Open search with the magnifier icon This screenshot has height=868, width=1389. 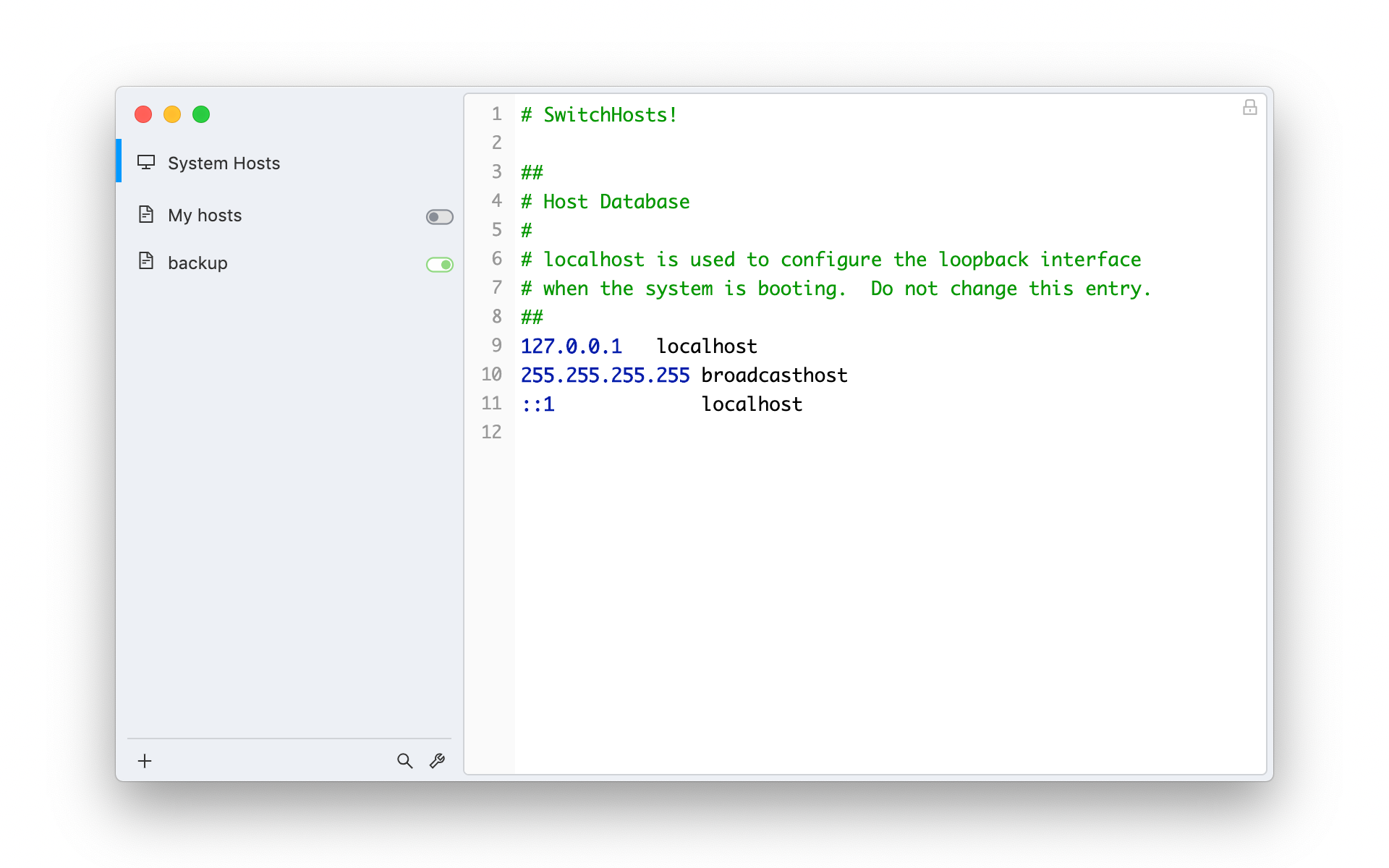pos(404,761)
